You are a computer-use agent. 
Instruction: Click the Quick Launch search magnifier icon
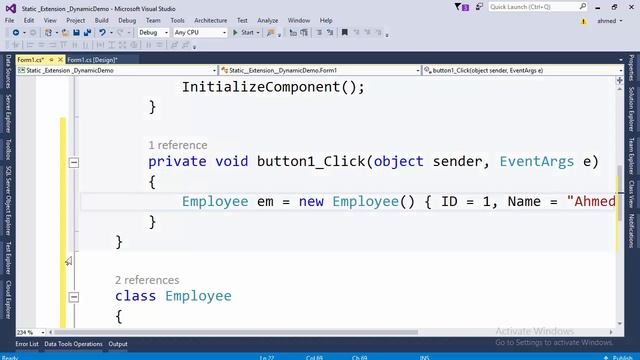pyautogui.click(x=583, y=7)
